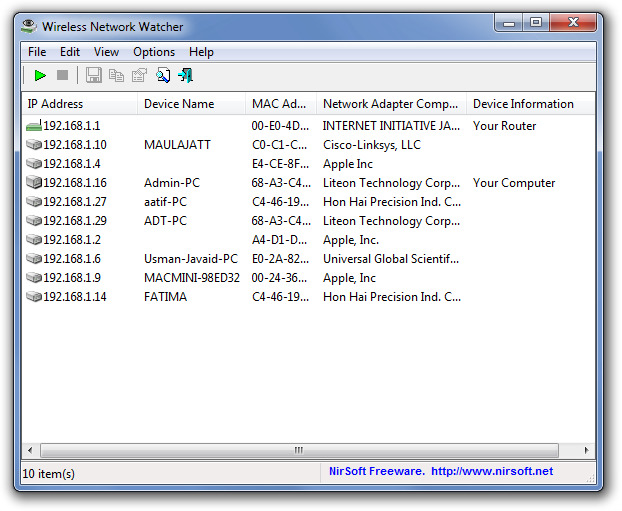Click MAC address E0-2A-82...
This screenshot has height=511, width=622.
(x=280, y=259)
